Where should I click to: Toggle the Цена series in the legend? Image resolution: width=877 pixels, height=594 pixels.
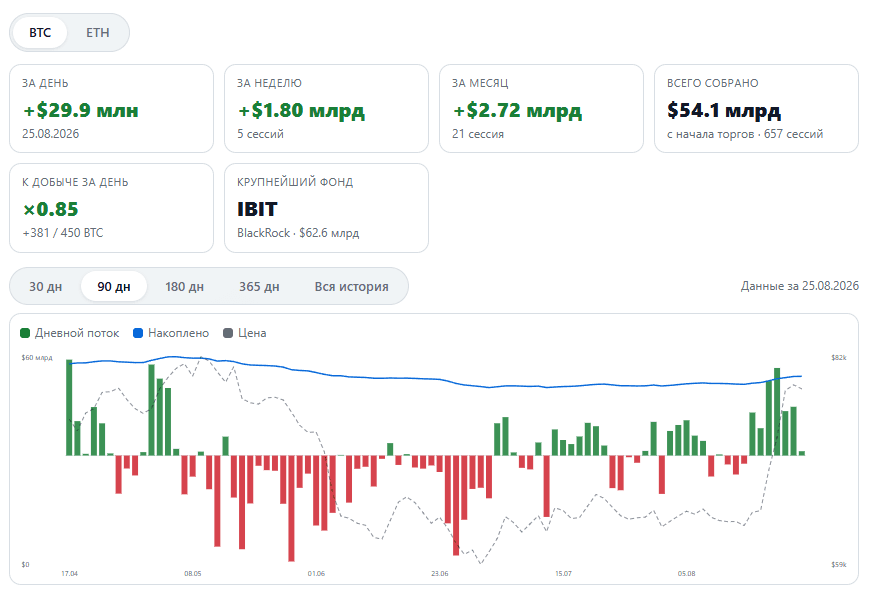pos(244,333)
